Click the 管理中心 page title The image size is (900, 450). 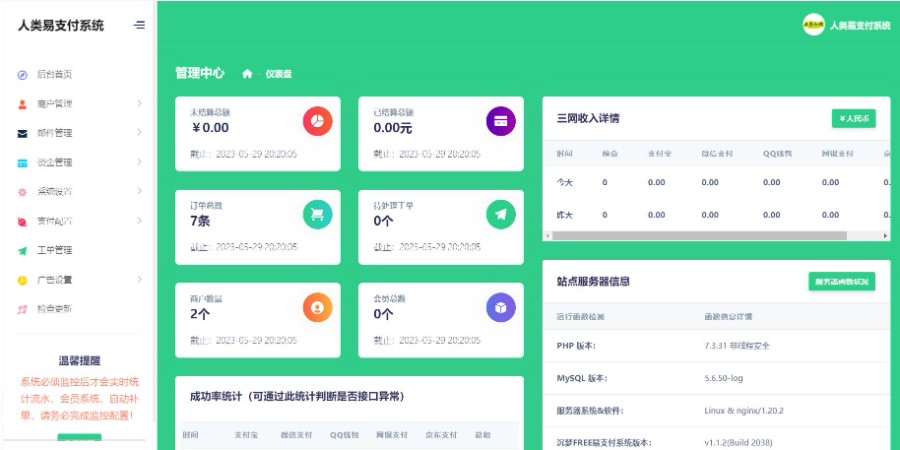click(x=200, y=73)
